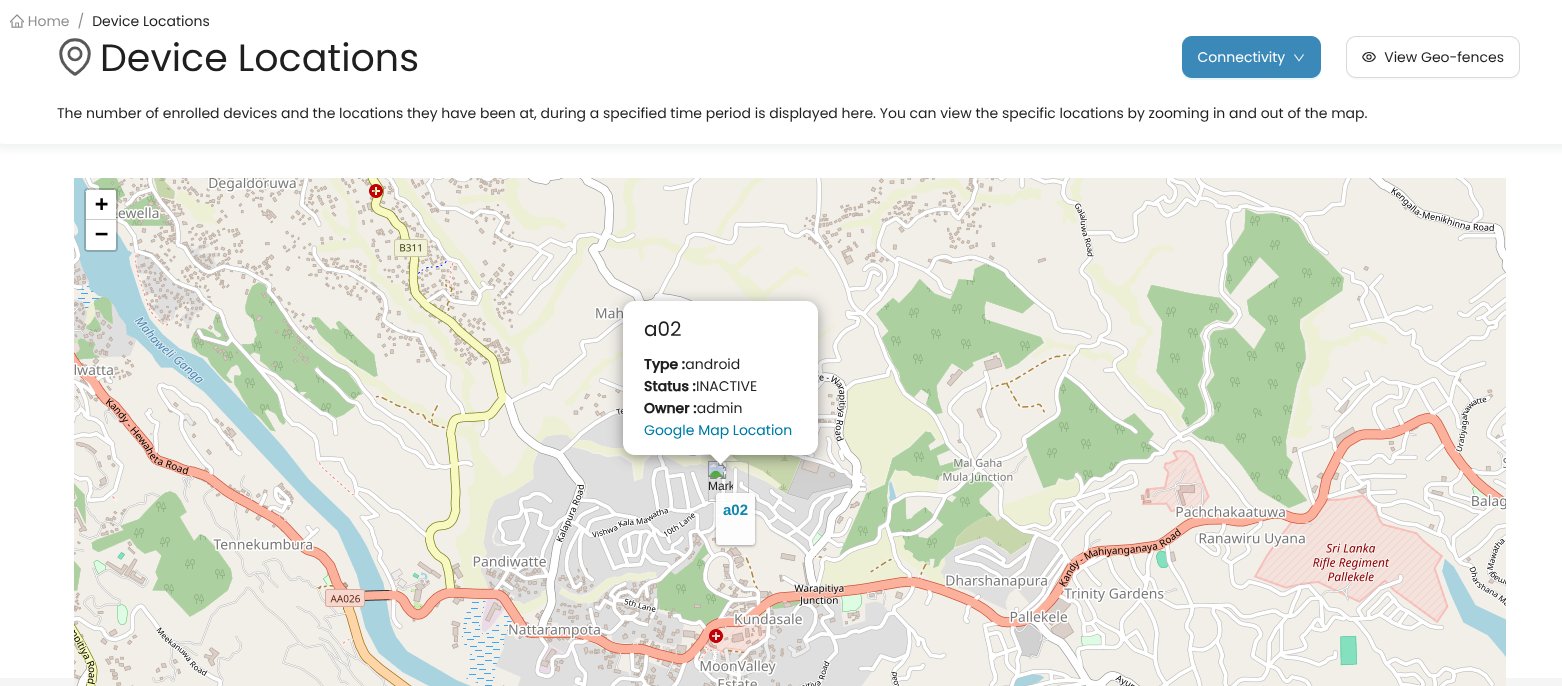Zoom in the map with plus button
This screenshot has height=686, width=1562.
[101, 205]
